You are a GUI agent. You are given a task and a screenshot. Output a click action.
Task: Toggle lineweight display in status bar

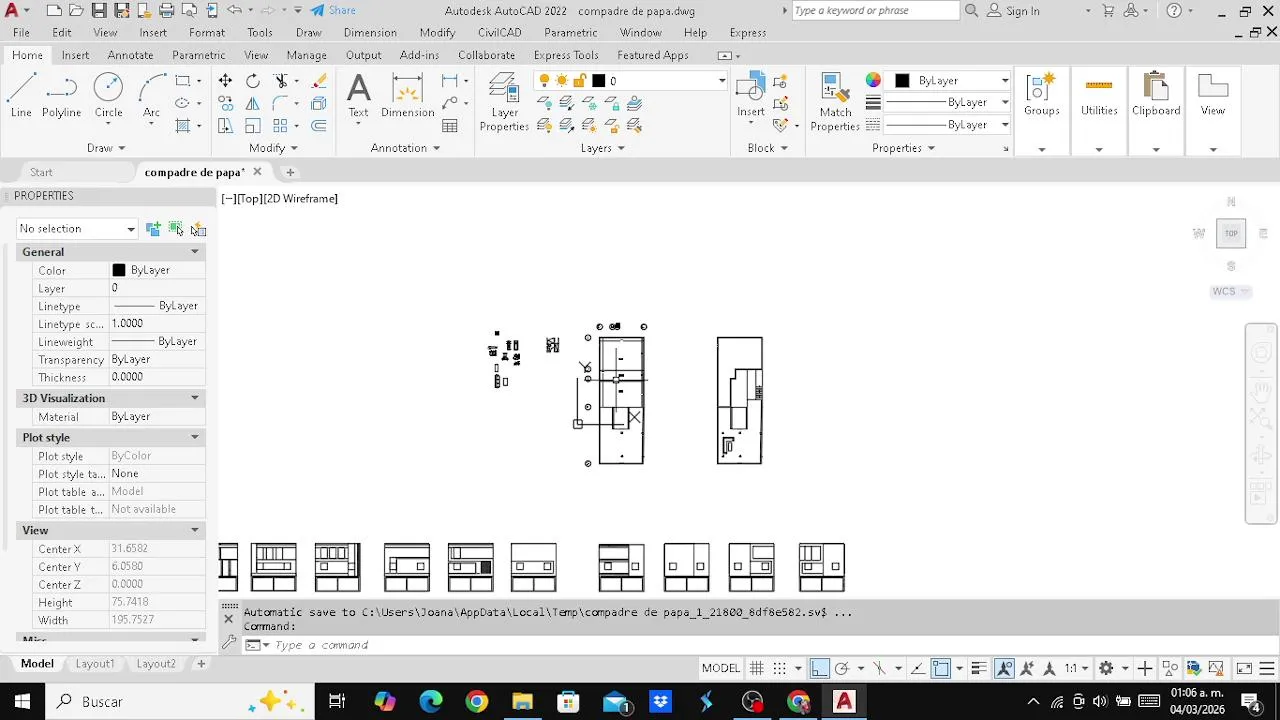pos(979,668)
